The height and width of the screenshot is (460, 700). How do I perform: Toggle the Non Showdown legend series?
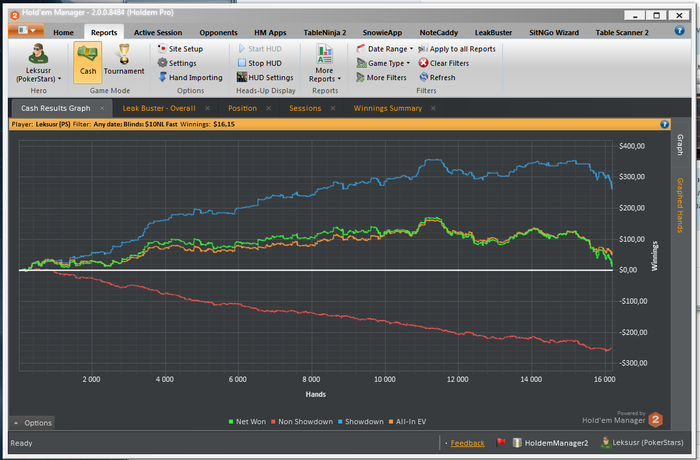302,422
